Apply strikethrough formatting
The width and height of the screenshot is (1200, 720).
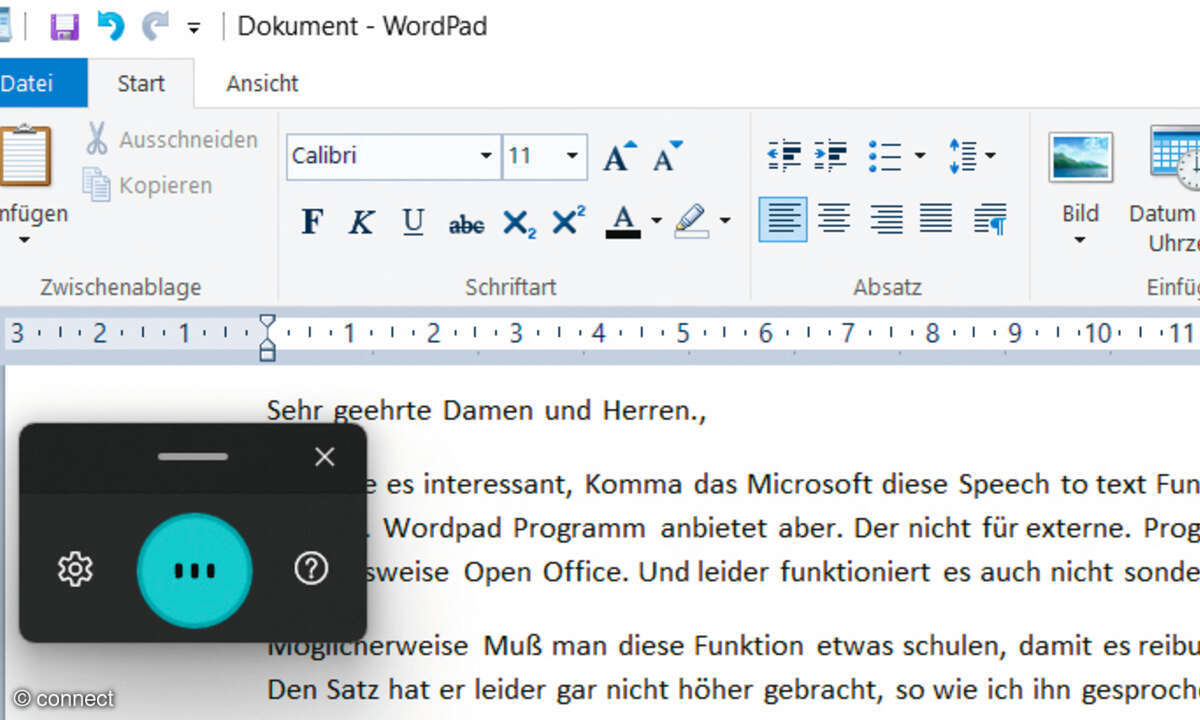(x=465, y=222)
